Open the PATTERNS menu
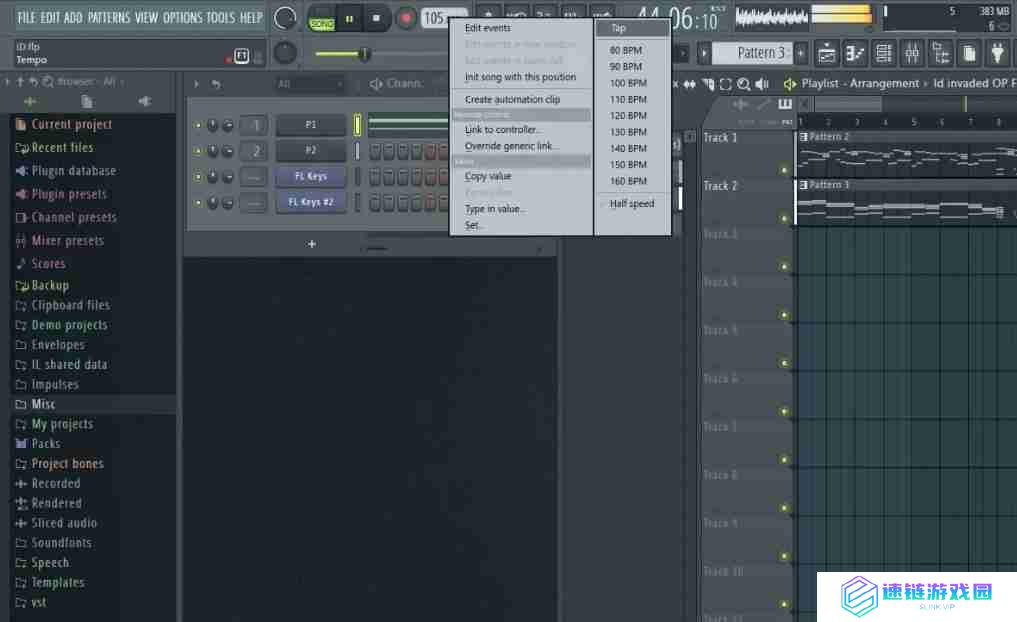The width and height of the screenshot is (1017, 622). coord(109,18)
